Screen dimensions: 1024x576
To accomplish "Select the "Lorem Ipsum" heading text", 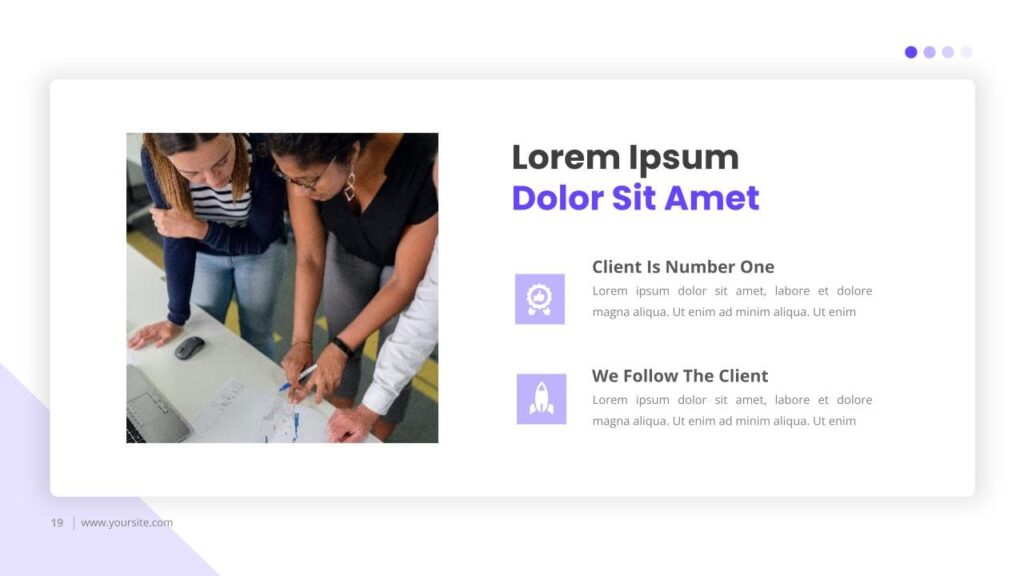I will point(625,158).
